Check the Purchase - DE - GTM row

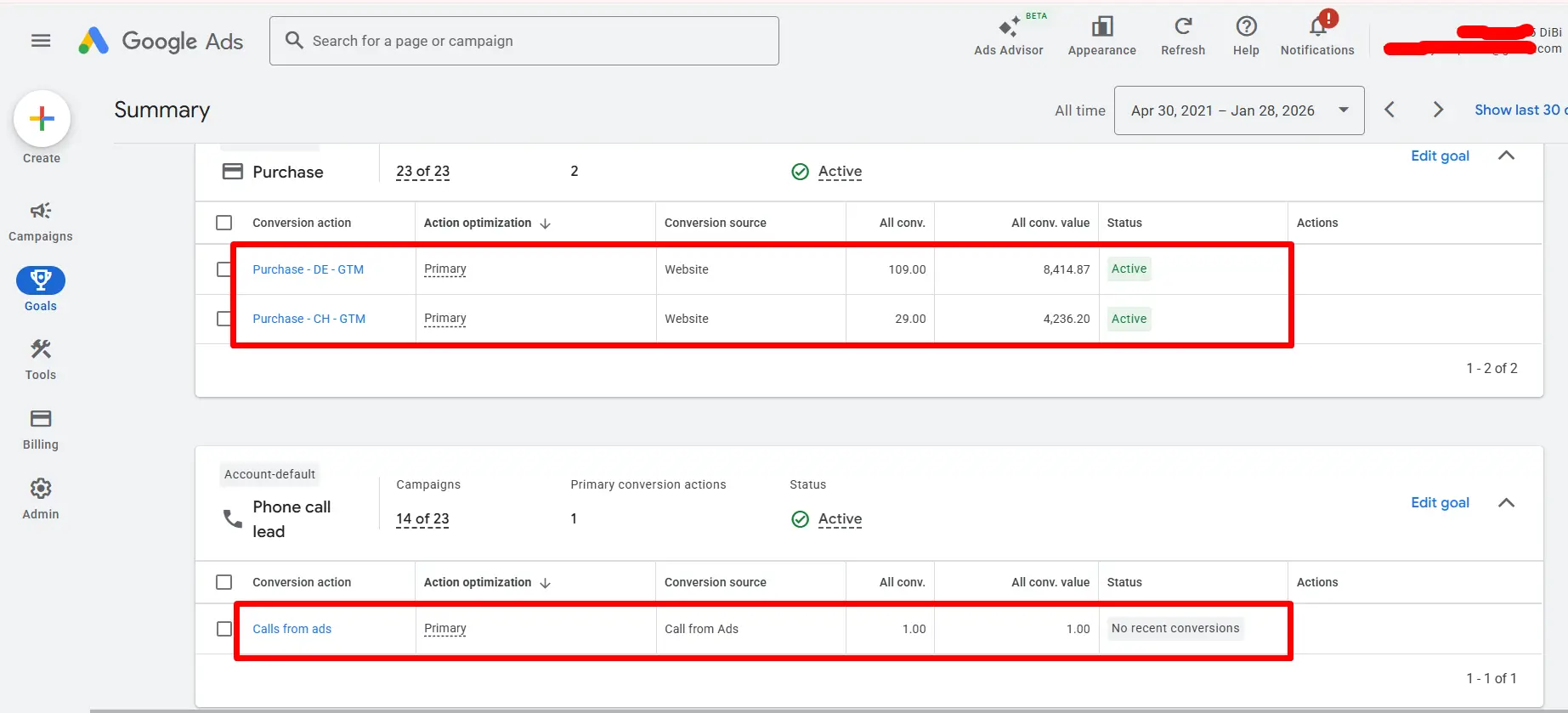[224, 269]
